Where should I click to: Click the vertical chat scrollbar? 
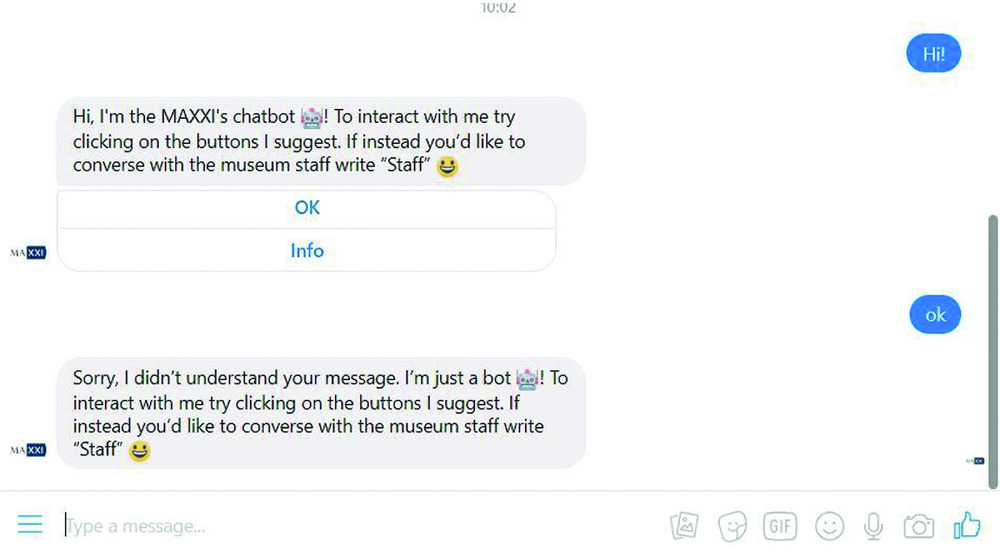pos(992,350)
